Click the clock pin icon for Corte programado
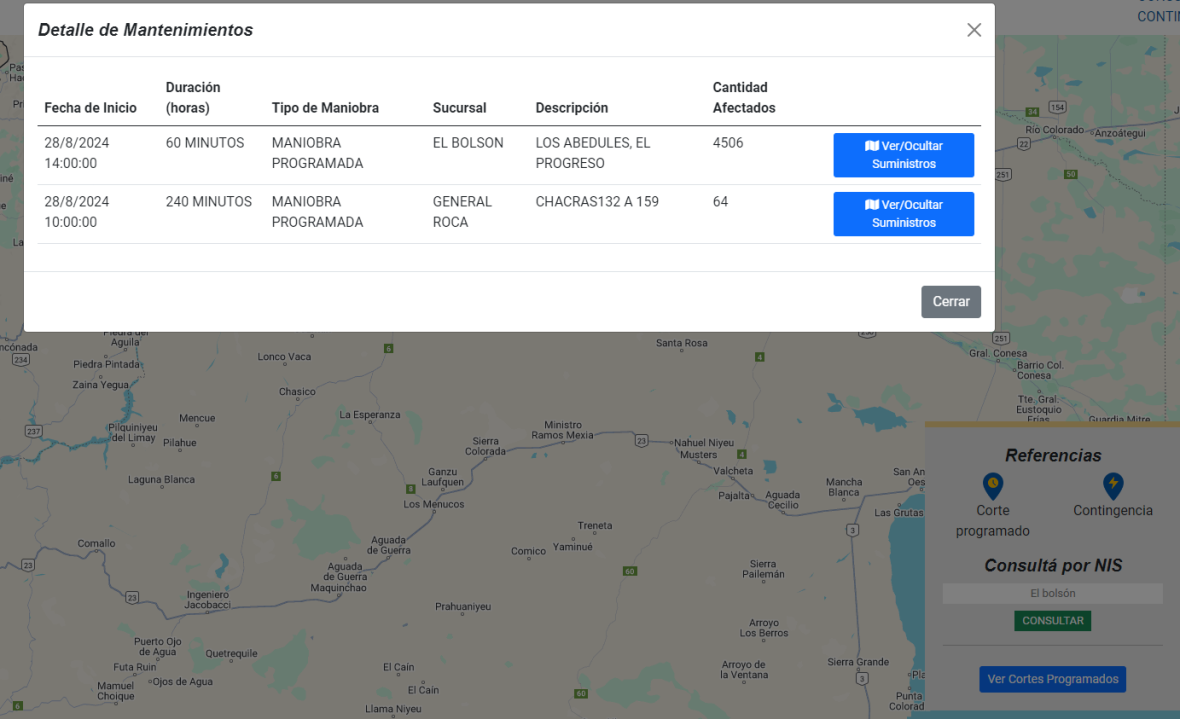The width and height of the screenshot is (1180, 719). (x=992, y=486)
